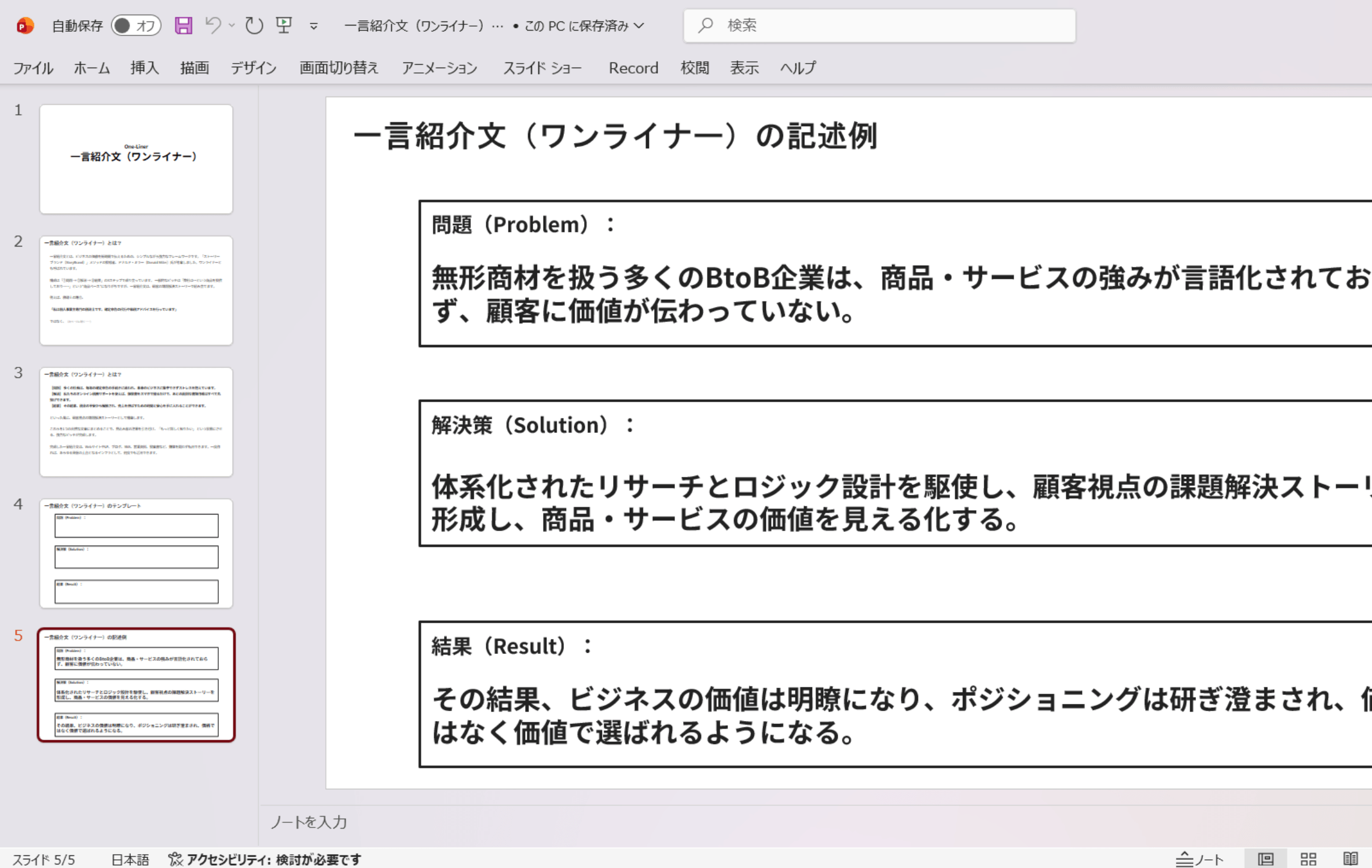Click the 日本語 language indicator
Image resolution: width=1372 pixels, height=868 pixels.
pos(130,859)
